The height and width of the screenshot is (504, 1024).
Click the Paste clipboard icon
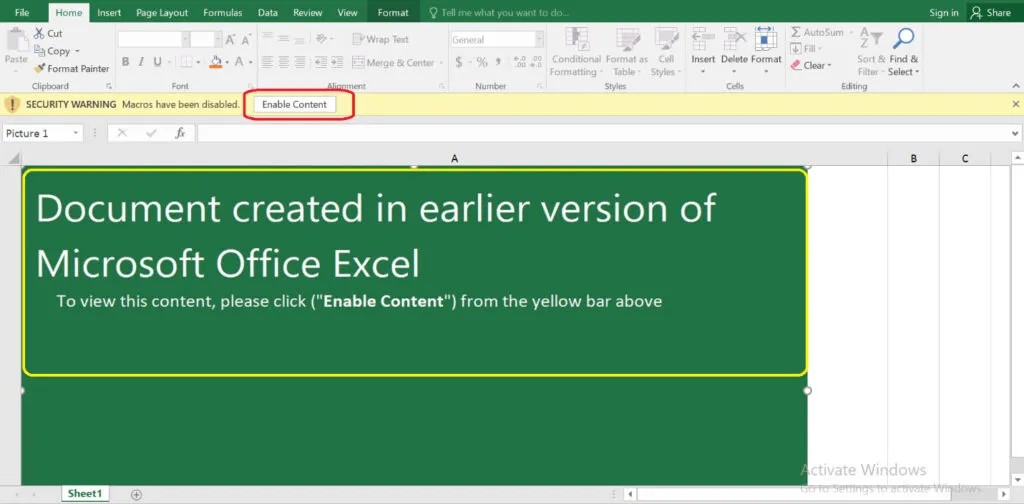[x=16, y=39]
